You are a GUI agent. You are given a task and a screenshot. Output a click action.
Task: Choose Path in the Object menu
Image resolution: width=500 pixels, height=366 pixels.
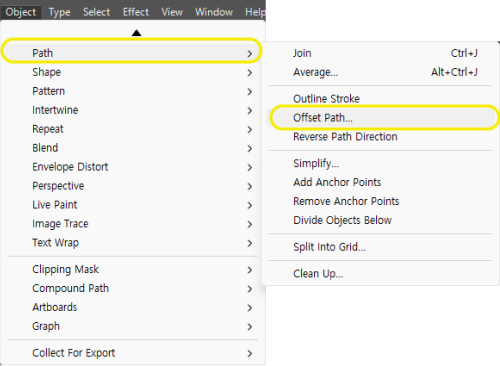[x=132, y=53]
